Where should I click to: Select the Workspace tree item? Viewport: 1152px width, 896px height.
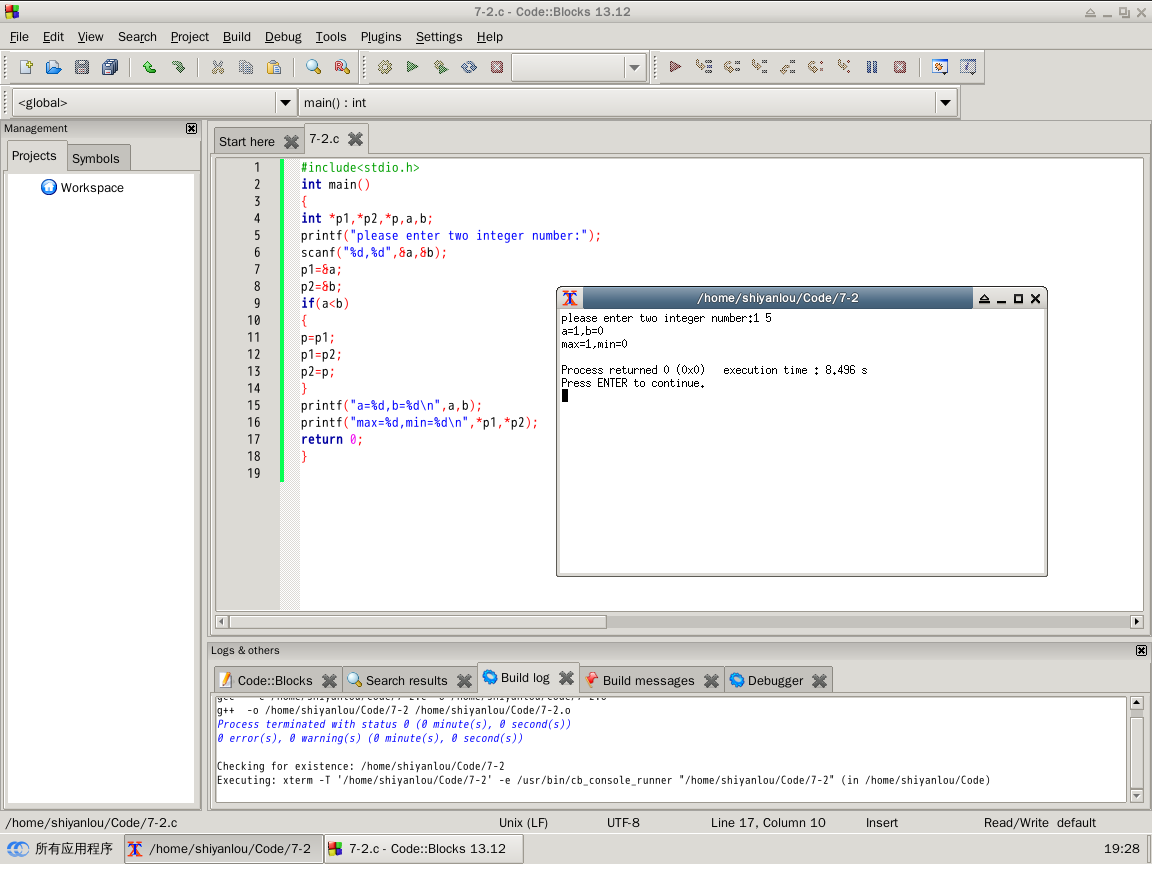point(93,188)
